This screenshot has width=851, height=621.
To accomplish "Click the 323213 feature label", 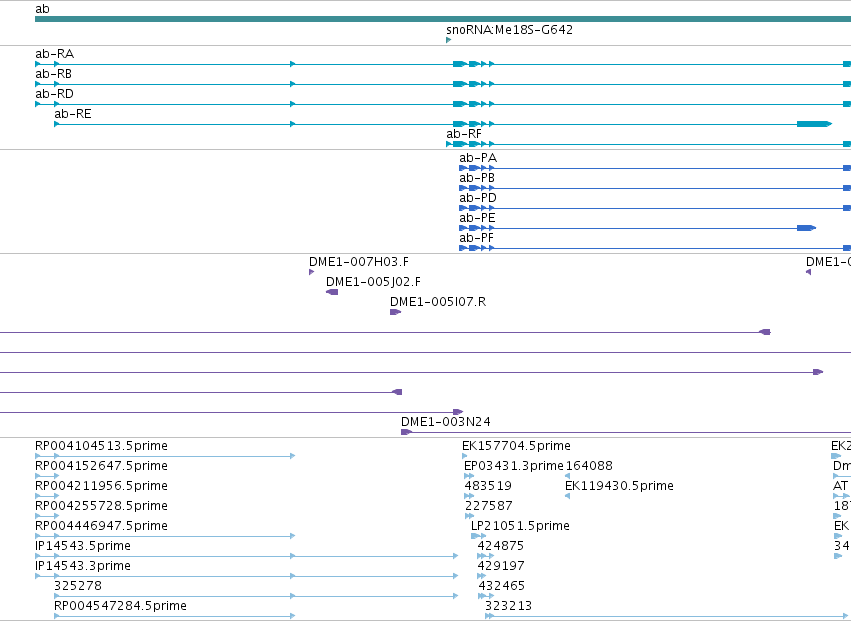I will [x=509, y=606].
